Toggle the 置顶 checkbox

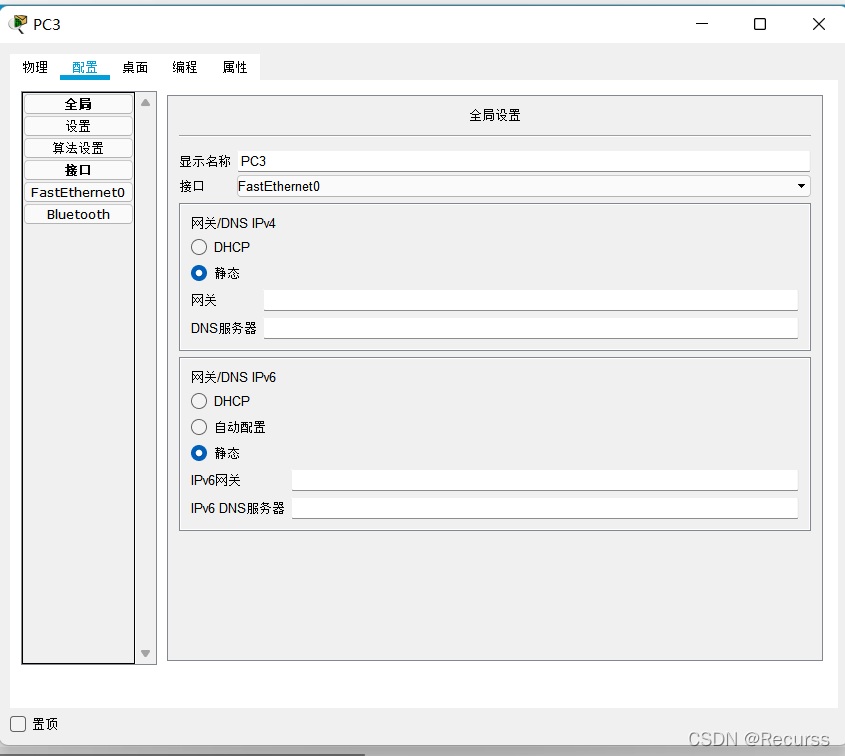[x=18, y=724]
